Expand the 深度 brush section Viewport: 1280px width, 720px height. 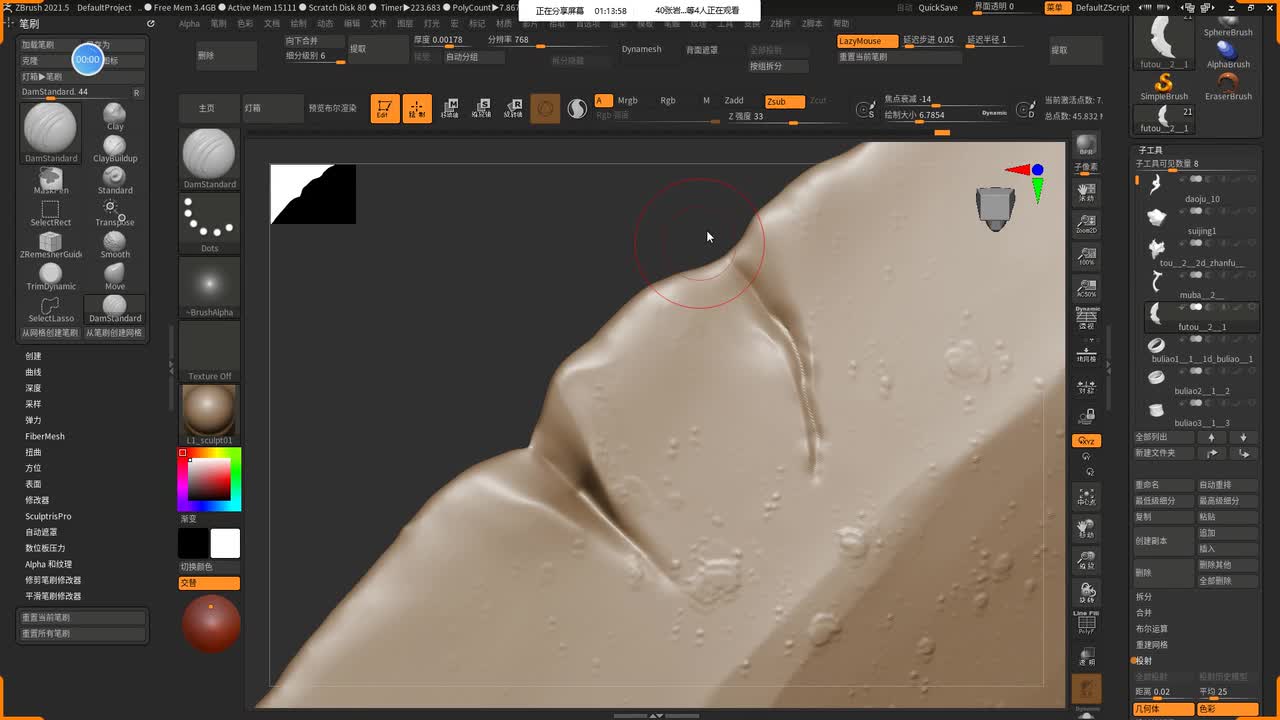click(34, 388)
